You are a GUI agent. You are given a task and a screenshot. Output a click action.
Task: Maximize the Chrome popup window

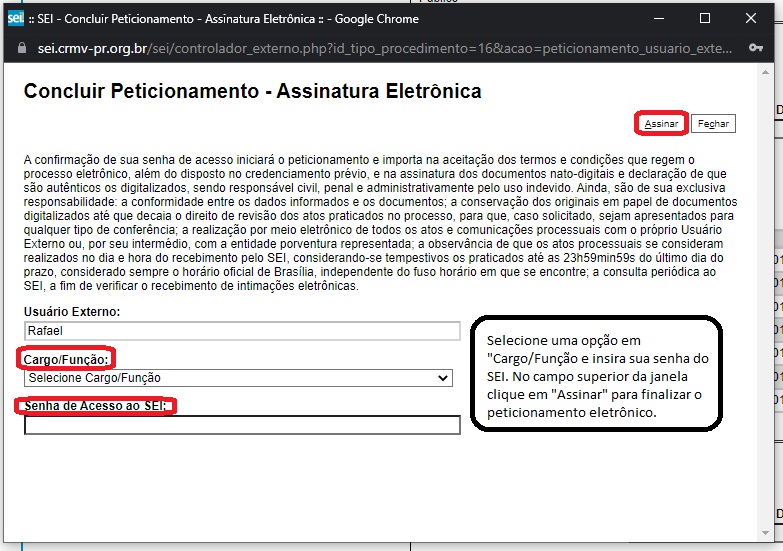[704, 18]
